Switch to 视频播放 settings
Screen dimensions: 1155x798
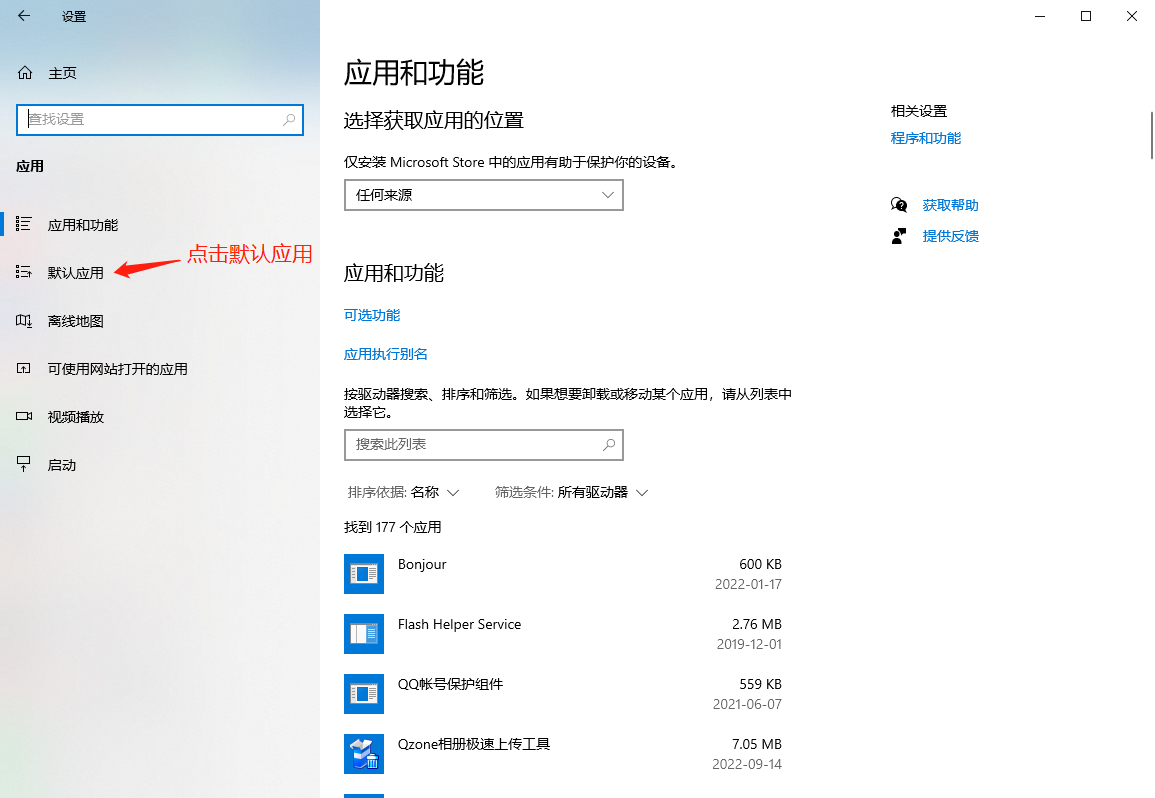click(x=75, y=417)
